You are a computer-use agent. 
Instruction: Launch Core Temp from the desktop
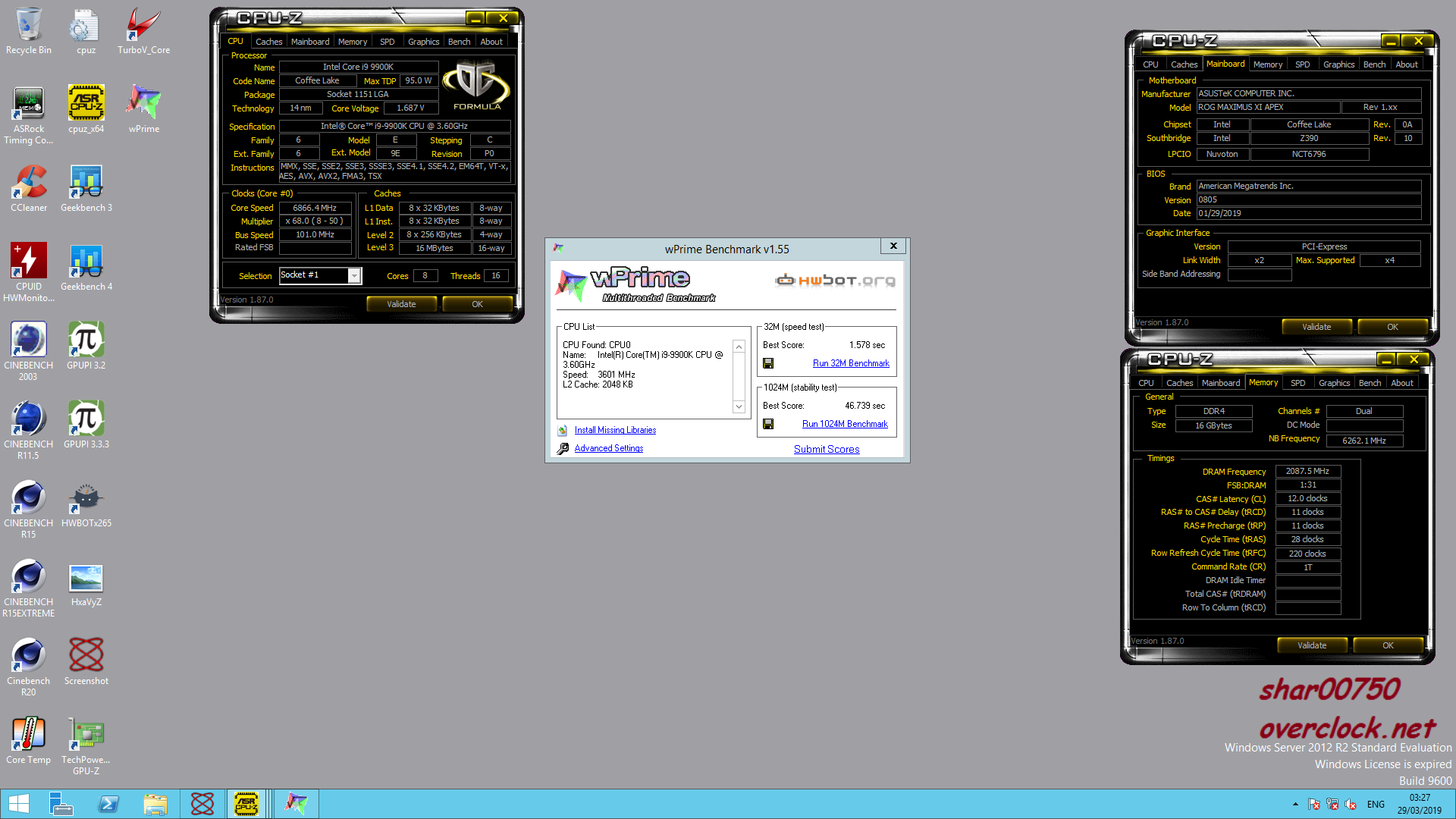[29, 741]
